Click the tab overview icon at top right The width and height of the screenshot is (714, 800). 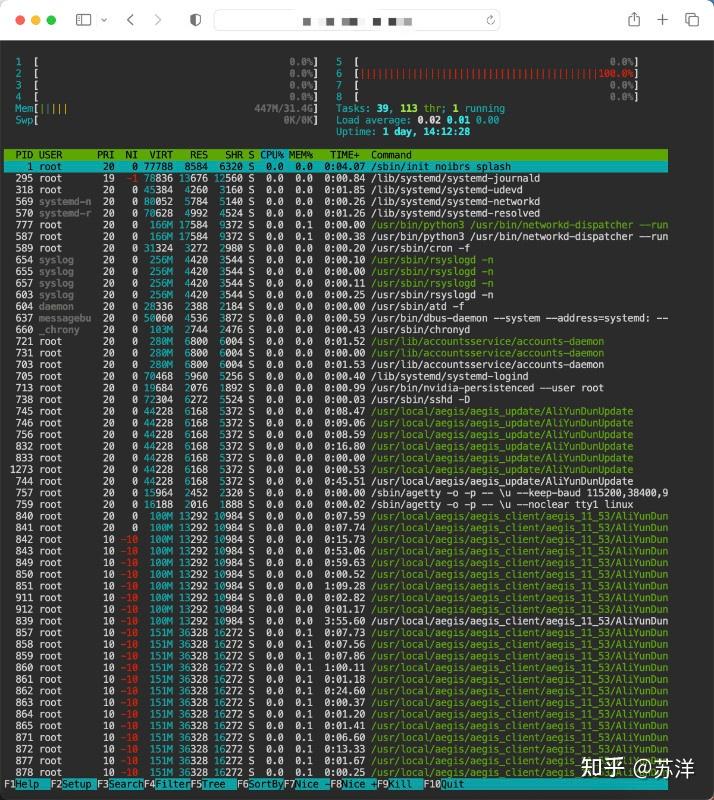689,20
